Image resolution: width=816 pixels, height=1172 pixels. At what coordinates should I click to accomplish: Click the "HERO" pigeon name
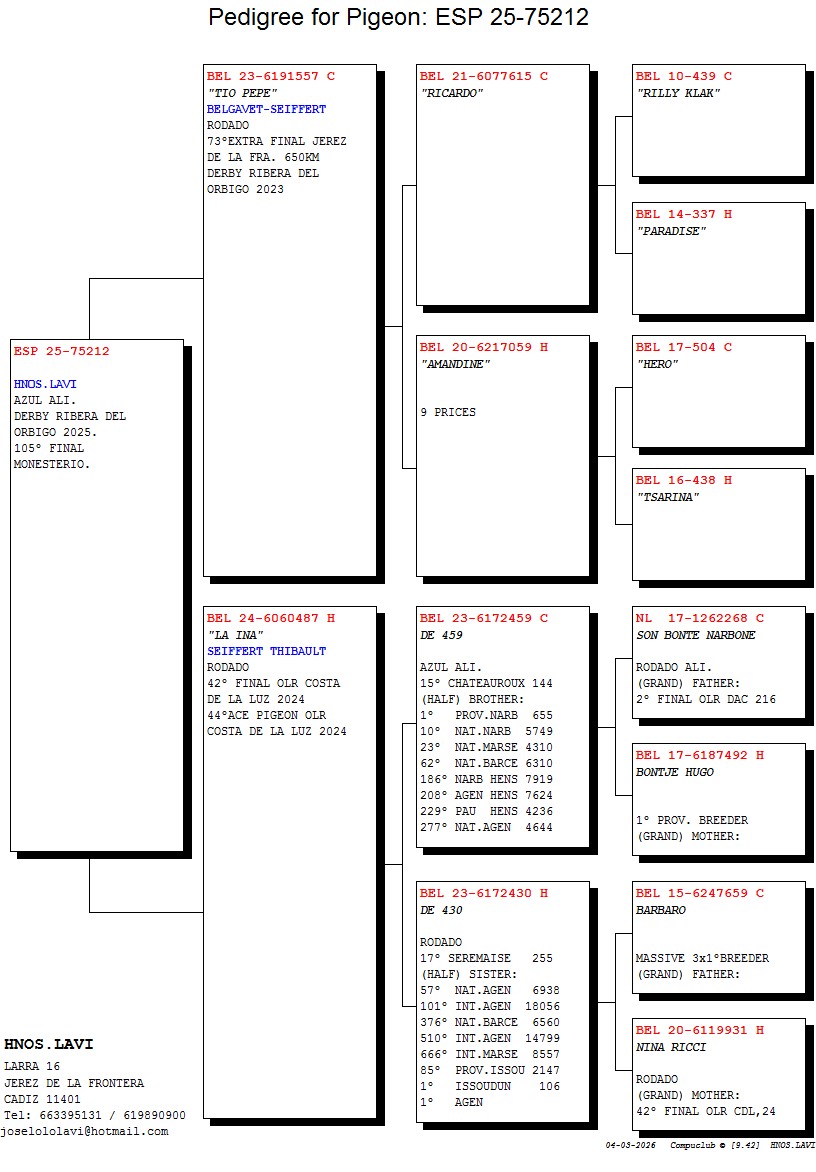click(657, 364)
